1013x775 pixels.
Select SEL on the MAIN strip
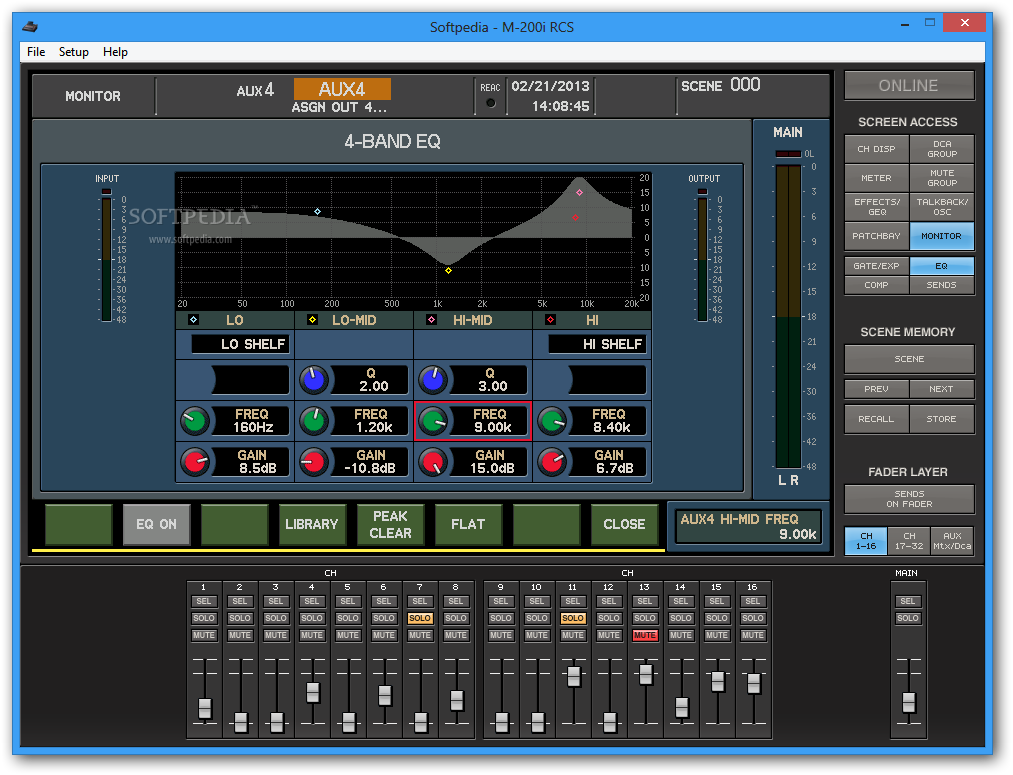tap(908, 601)
